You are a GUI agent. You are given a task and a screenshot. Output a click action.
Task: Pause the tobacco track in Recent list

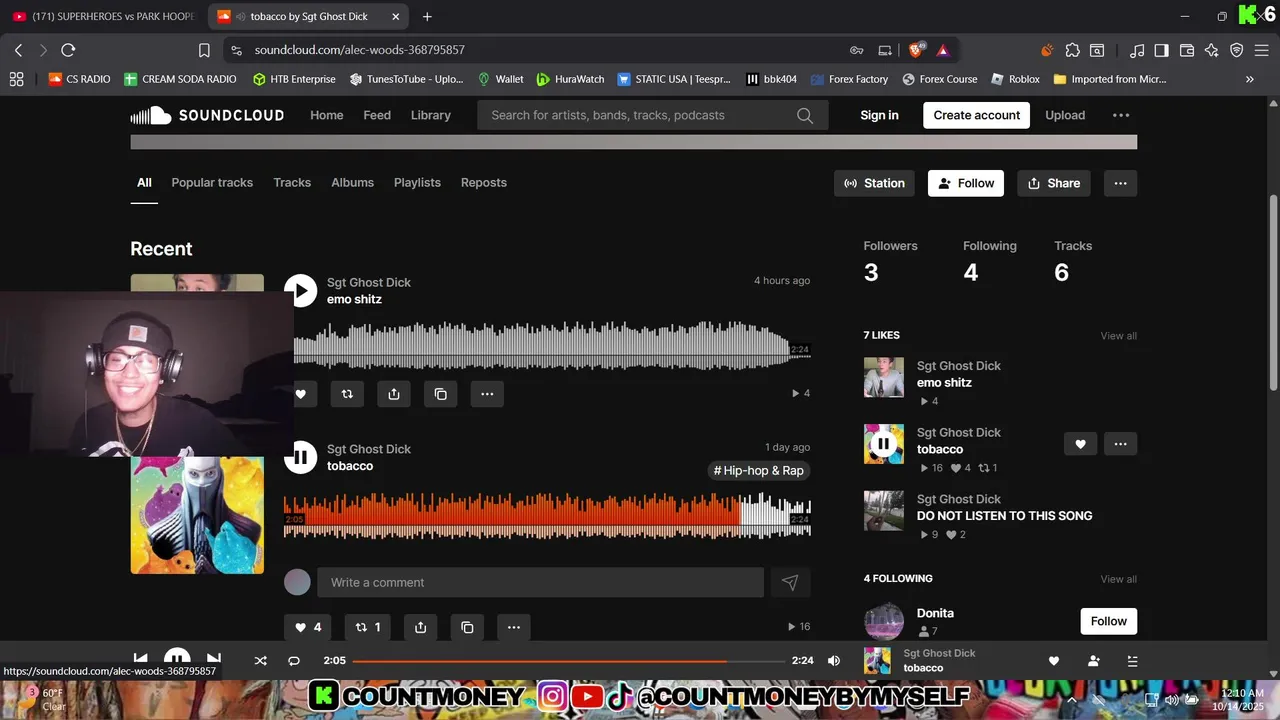[x=300, y=457]
